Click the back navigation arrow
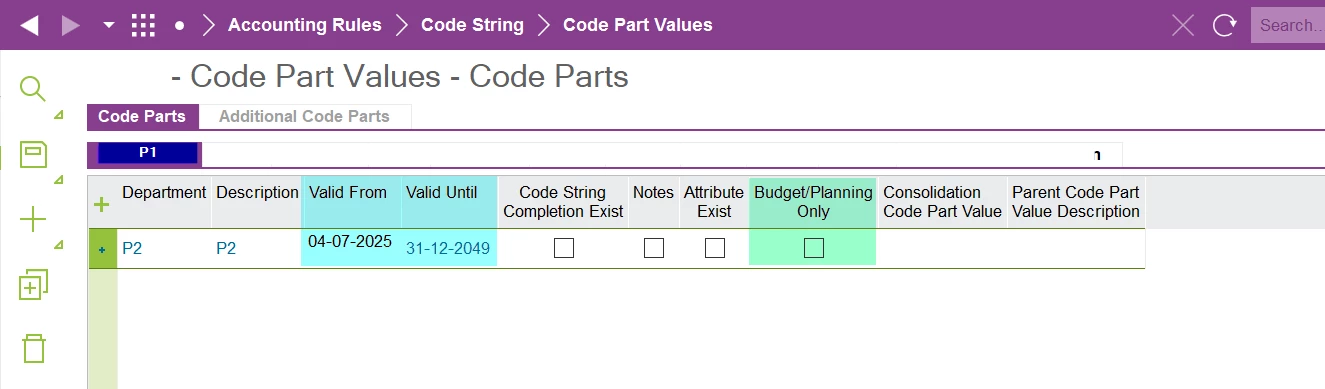 click(29, 25)
